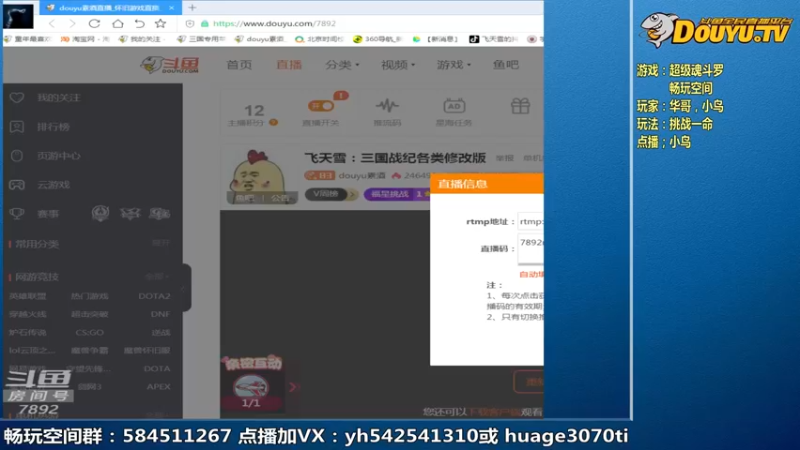
Task: Click the gift box icon in streamer toolbar
Action: click(x=520, y=106)
